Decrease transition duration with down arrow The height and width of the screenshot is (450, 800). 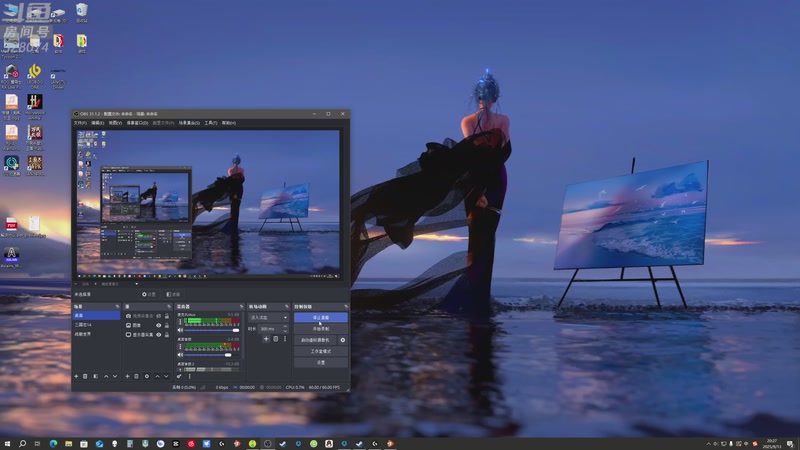[285, 331]
